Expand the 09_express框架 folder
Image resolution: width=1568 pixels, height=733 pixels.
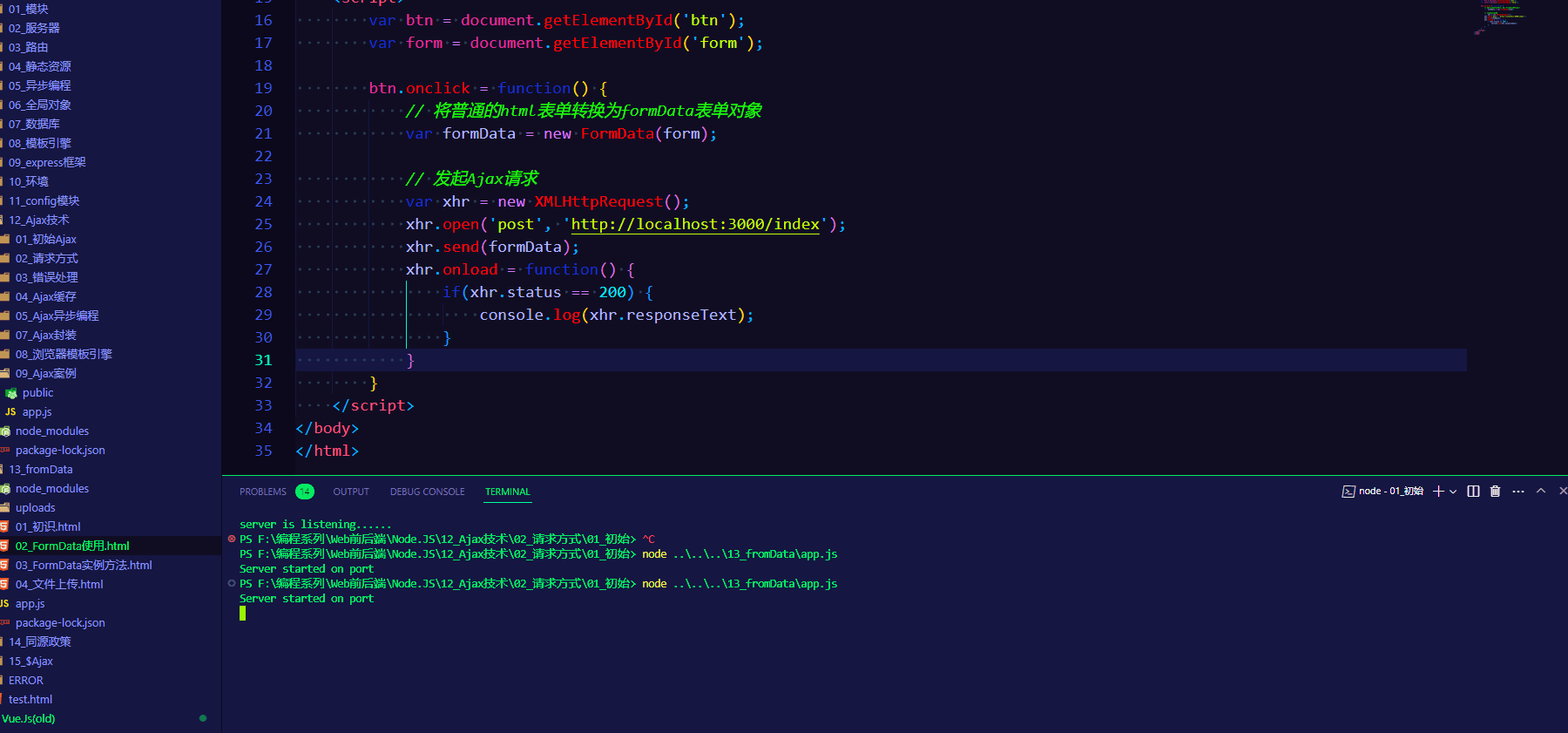47,162
